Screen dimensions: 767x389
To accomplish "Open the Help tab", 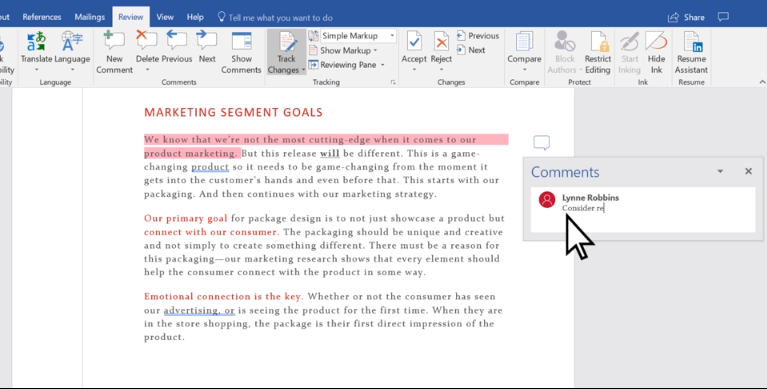I will 195,17.
